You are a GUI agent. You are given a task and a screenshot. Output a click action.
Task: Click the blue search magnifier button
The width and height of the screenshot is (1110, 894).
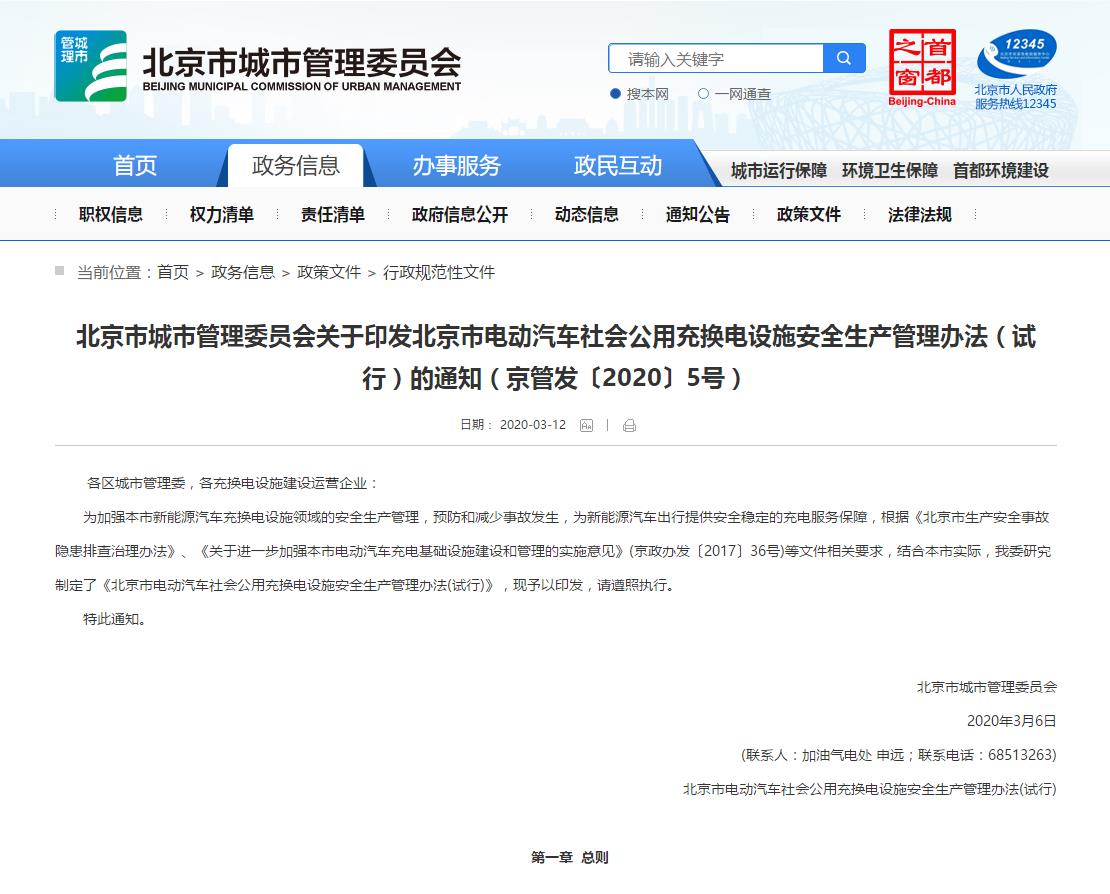click(844, 58)
